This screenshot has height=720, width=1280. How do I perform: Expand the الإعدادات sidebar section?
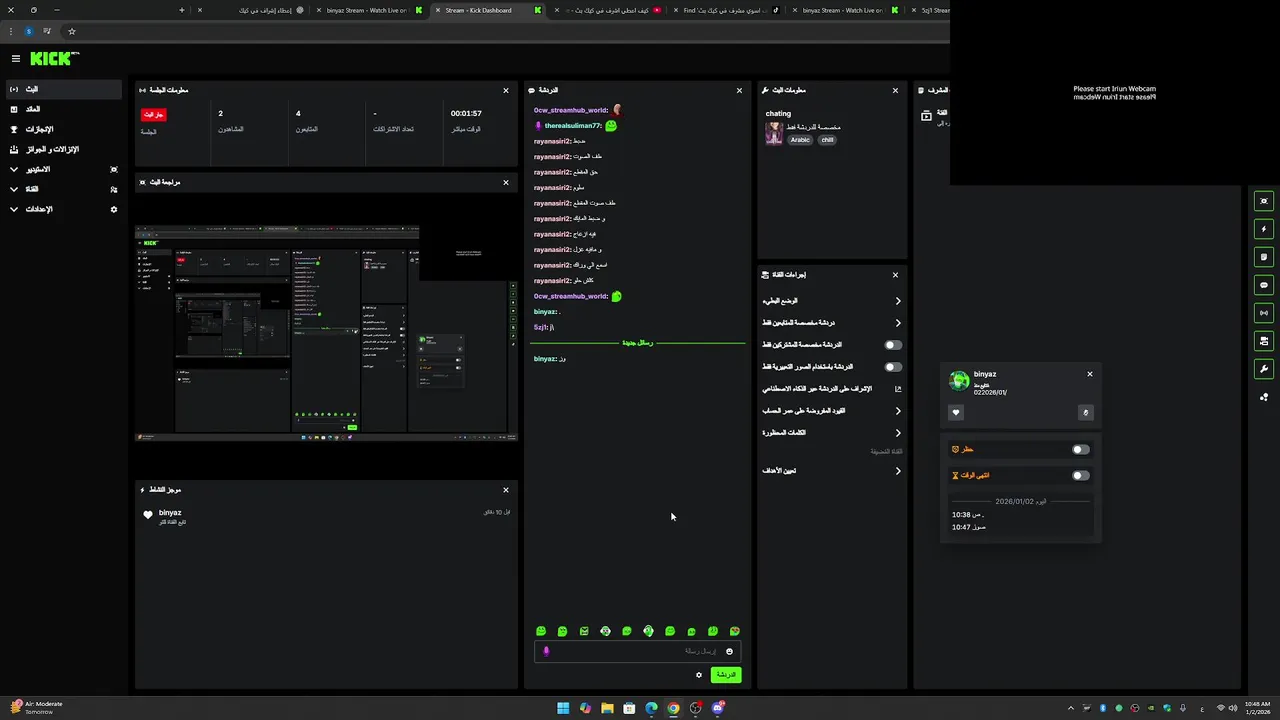click(x=64, y=209)
